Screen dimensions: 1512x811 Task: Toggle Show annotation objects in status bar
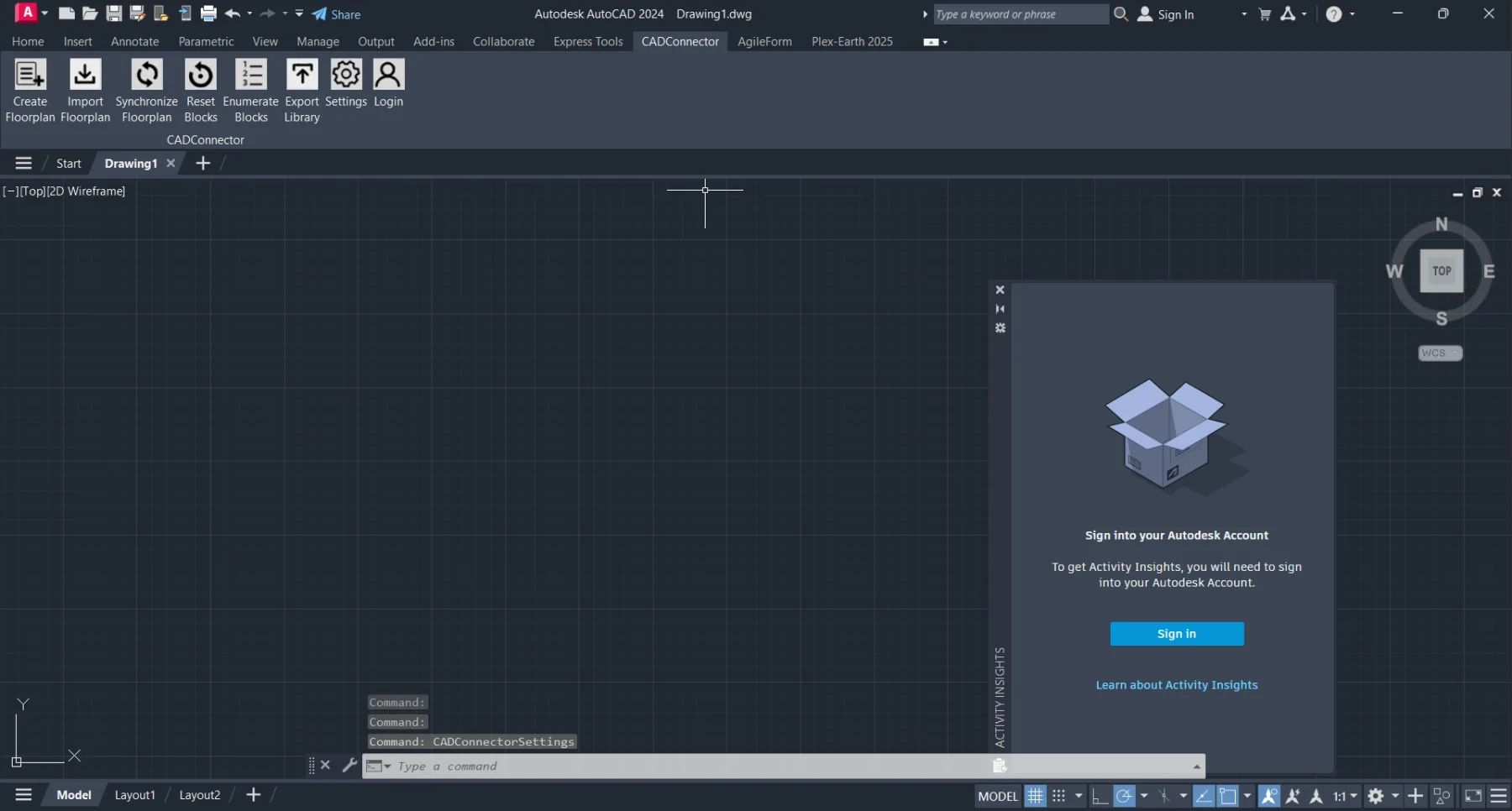[1269, 796]
